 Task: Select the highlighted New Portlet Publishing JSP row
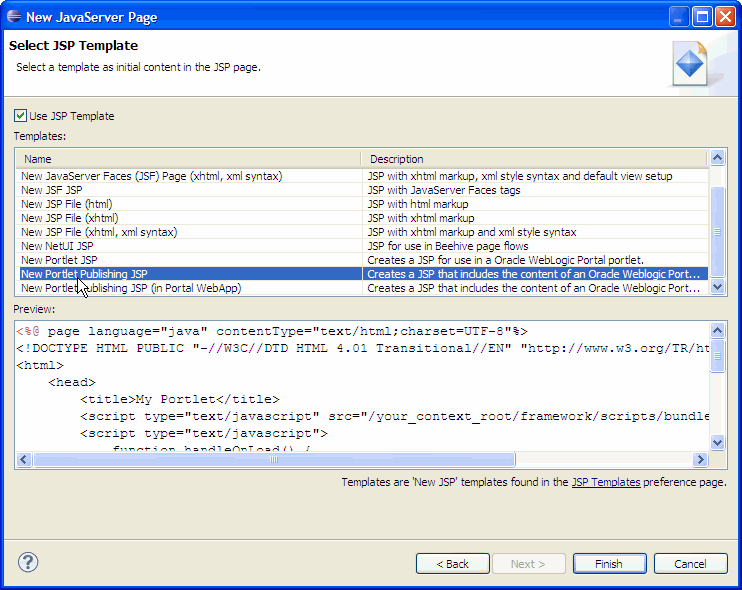[363, 274]
